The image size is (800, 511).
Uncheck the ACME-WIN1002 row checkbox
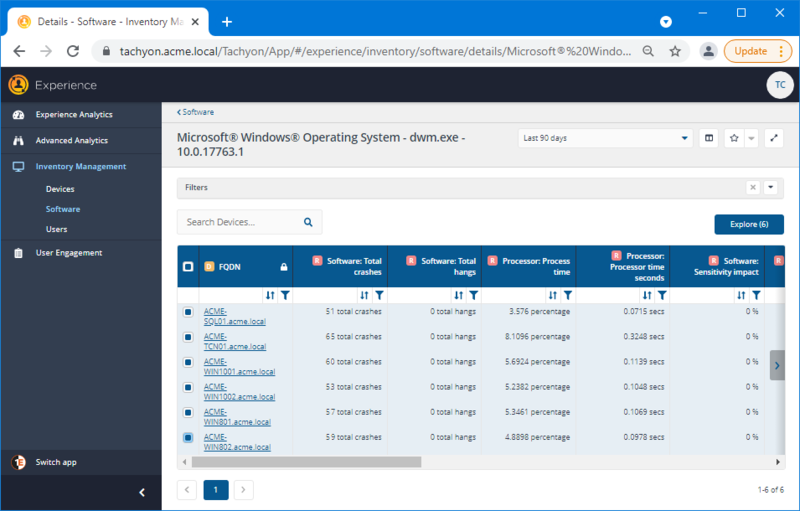pyautogui.click(x=188, y=388)
